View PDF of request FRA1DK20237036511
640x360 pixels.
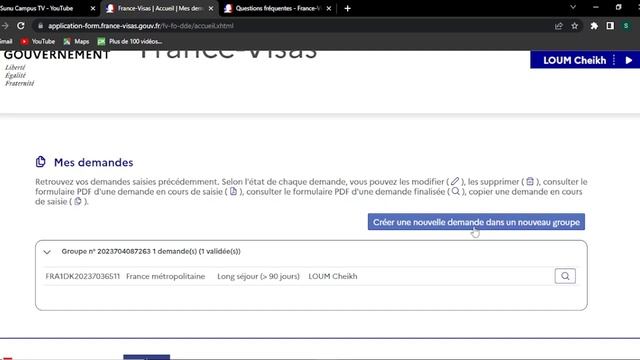click(565, 276)
